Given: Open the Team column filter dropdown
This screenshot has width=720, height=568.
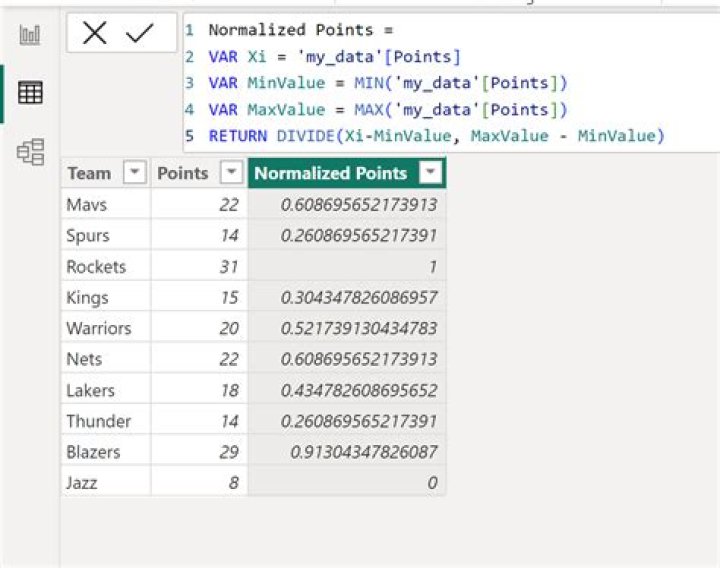Looking at the screenshot, I should 134,173.
